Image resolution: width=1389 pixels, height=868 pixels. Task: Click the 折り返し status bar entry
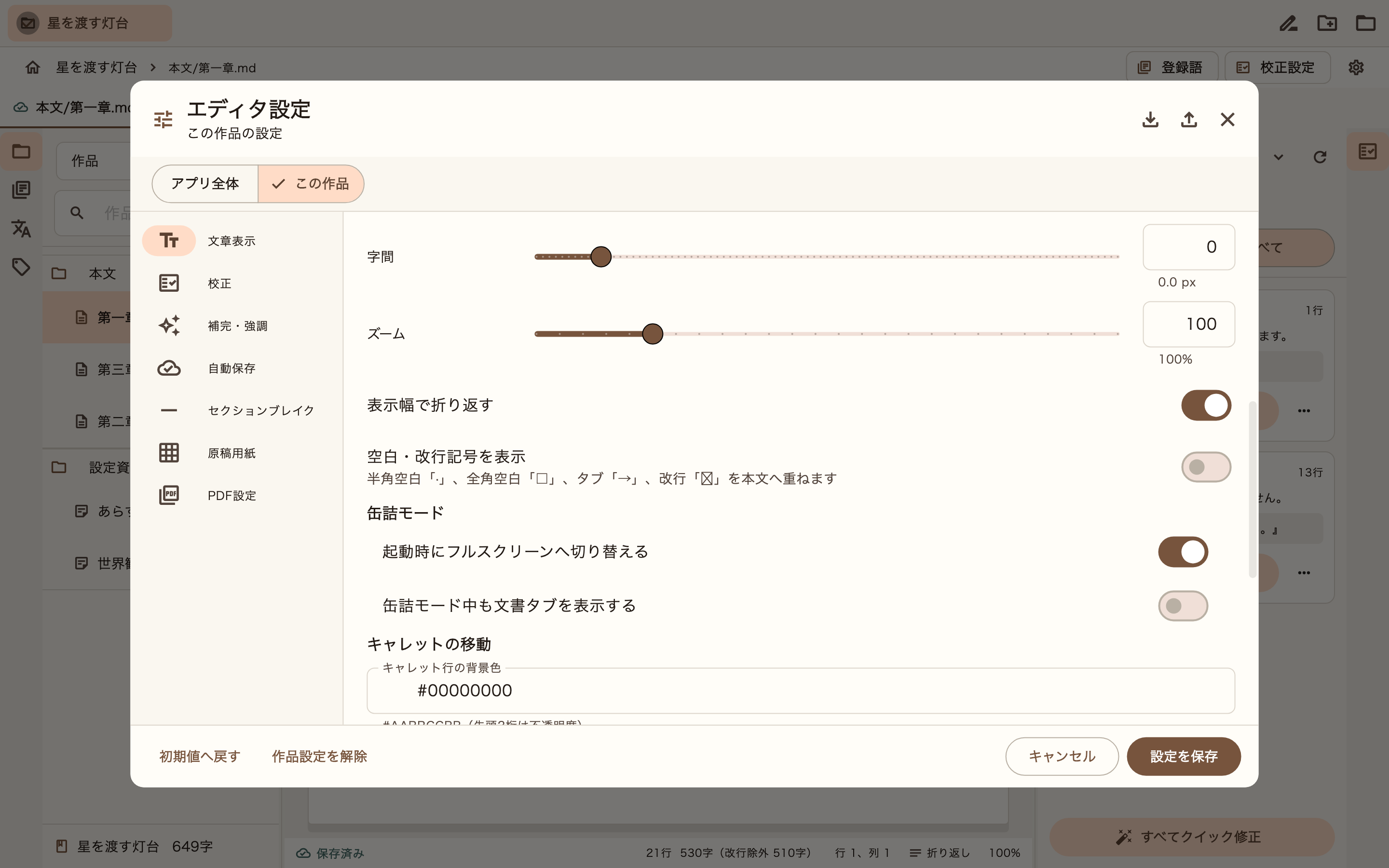(940, 853)
